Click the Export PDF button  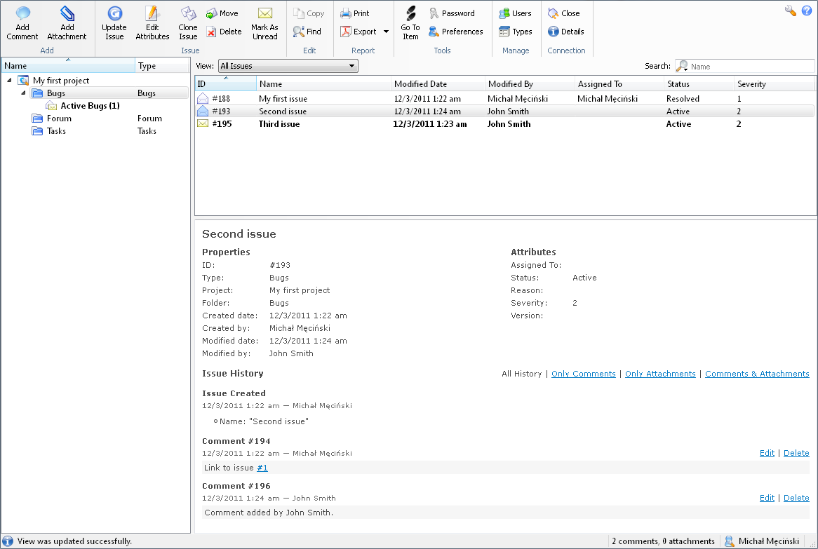(x=358, y=32)
